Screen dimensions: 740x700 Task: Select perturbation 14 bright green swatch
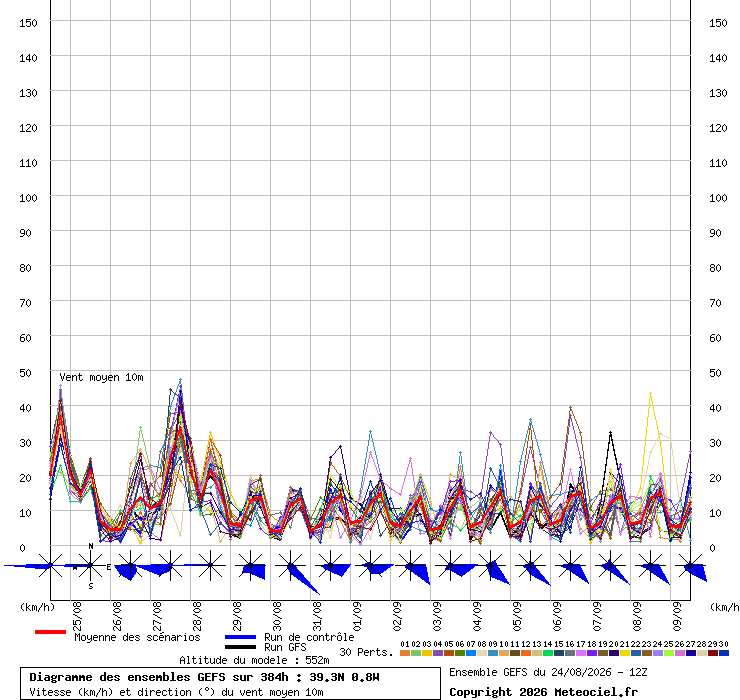click(547, 653)
